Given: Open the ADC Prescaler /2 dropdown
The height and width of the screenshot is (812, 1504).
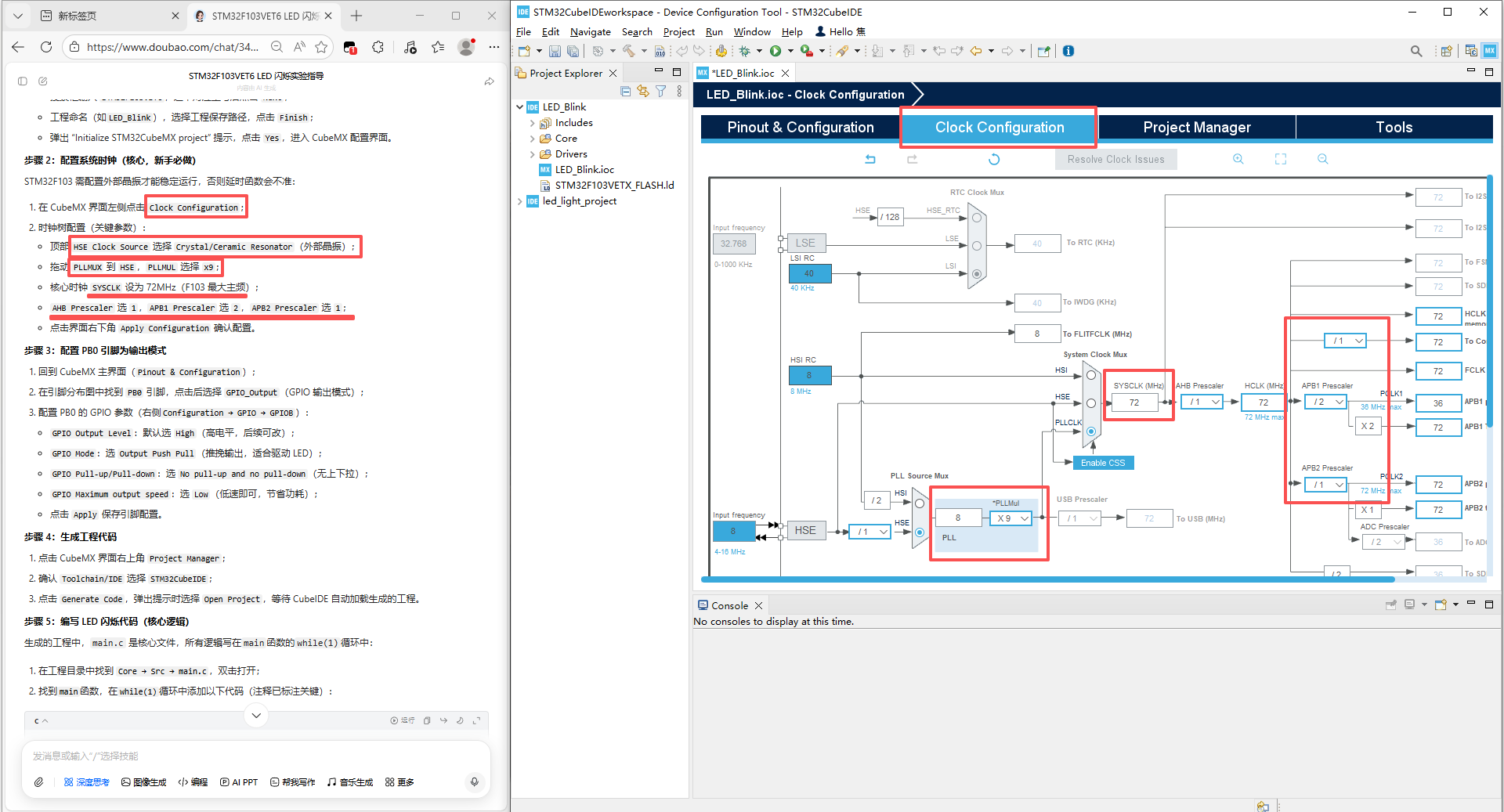Looking at the screenshot, I should click(x=1383, y=542).
